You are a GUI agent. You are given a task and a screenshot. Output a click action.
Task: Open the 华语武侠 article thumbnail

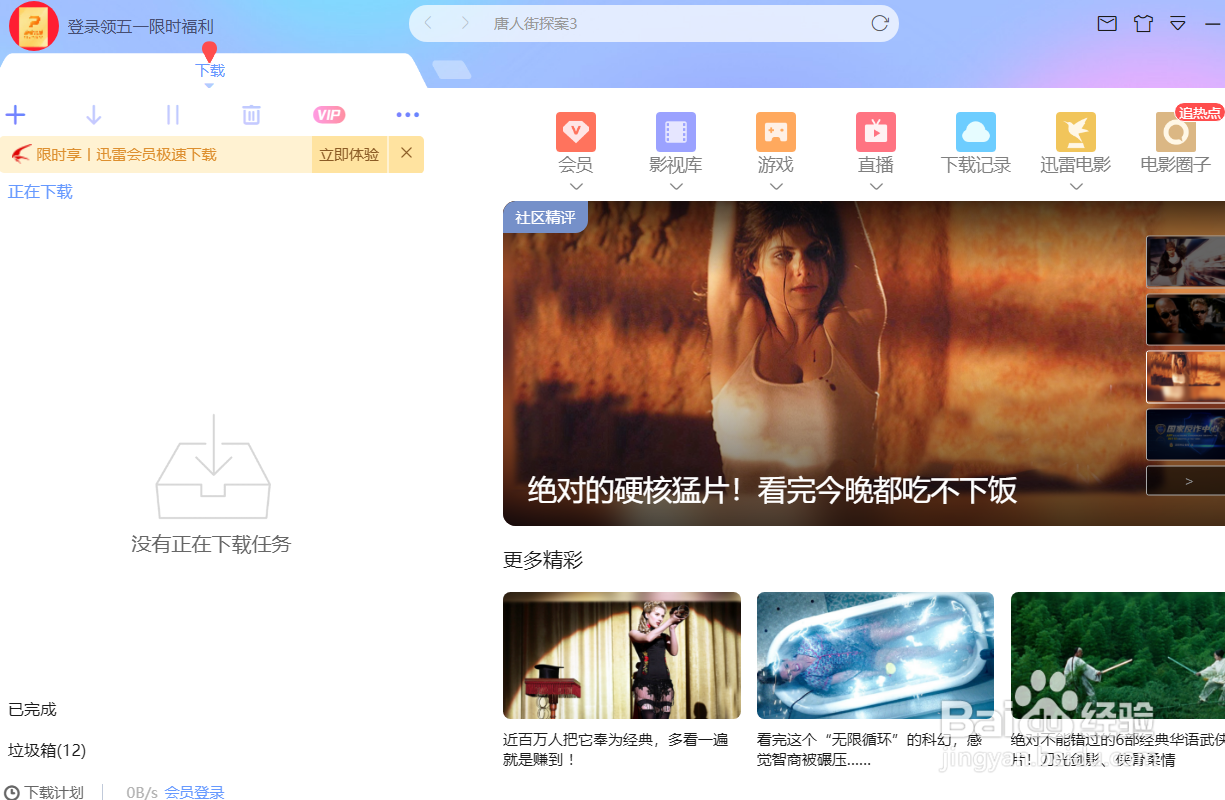(x=1118, y=655)
